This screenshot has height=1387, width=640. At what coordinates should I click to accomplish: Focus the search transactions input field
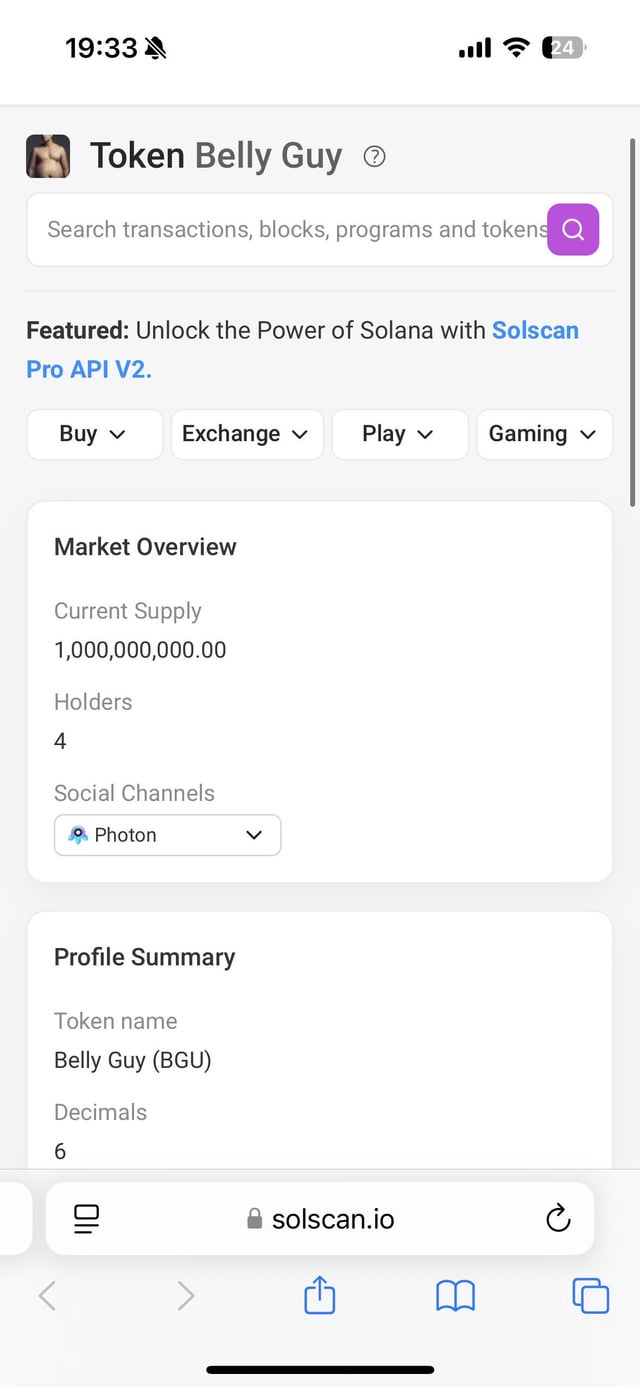click(x=290, y=230)
